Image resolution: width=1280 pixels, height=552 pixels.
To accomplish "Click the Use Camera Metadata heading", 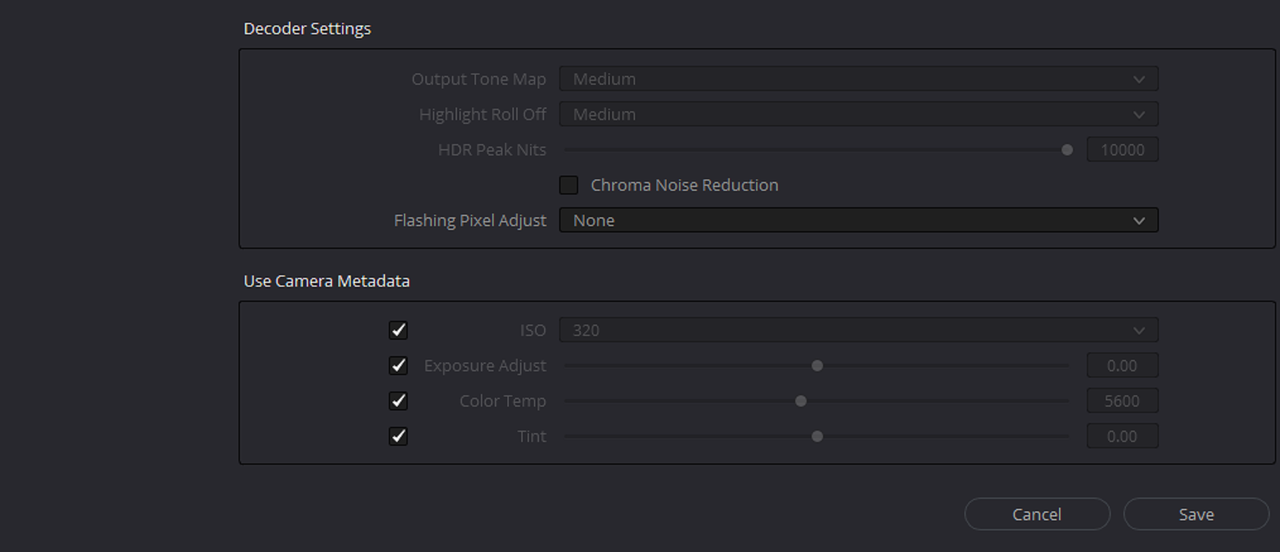I will 327,281.
